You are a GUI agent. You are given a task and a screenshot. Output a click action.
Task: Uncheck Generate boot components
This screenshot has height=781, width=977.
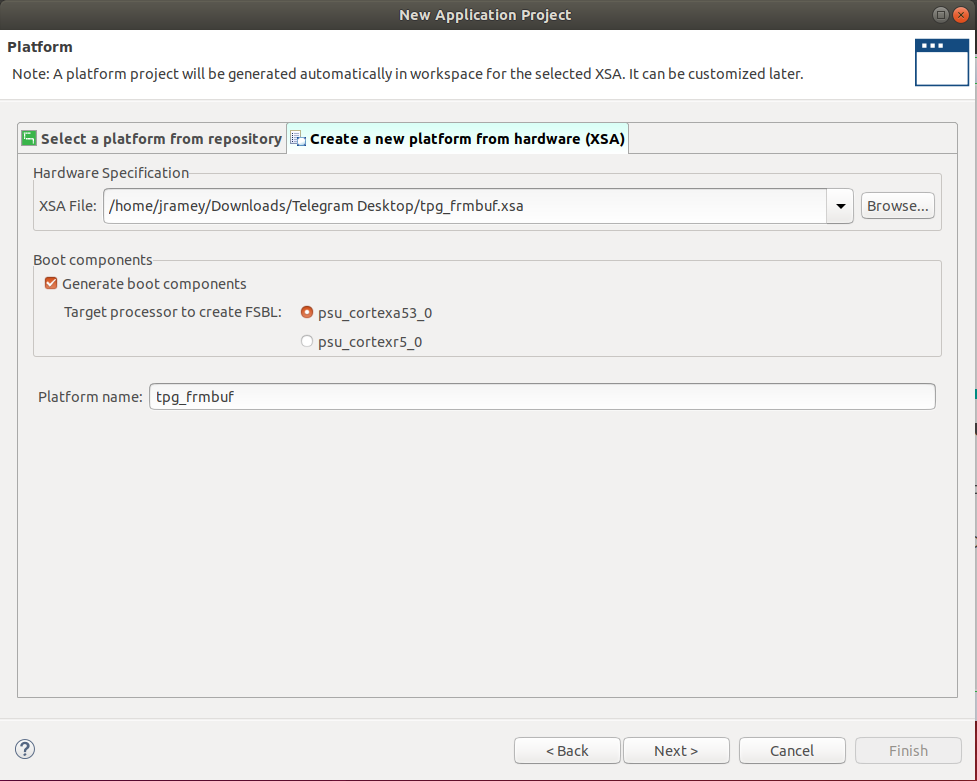coord(51,284)
